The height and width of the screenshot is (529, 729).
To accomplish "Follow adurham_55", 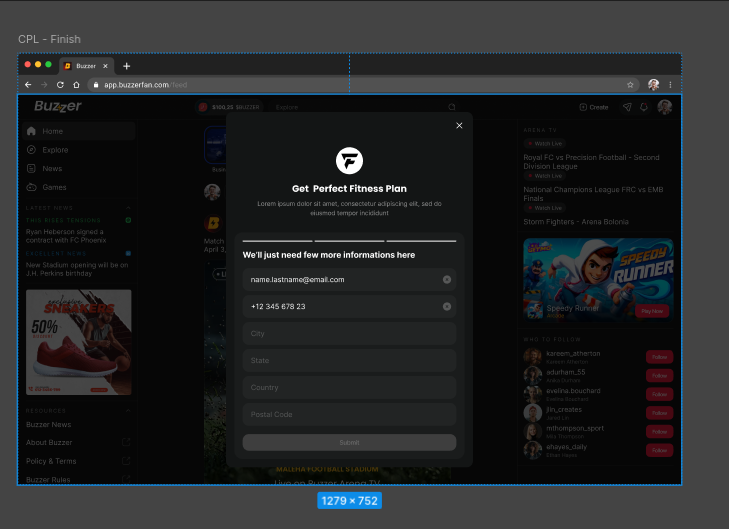I will coord(659,376).
